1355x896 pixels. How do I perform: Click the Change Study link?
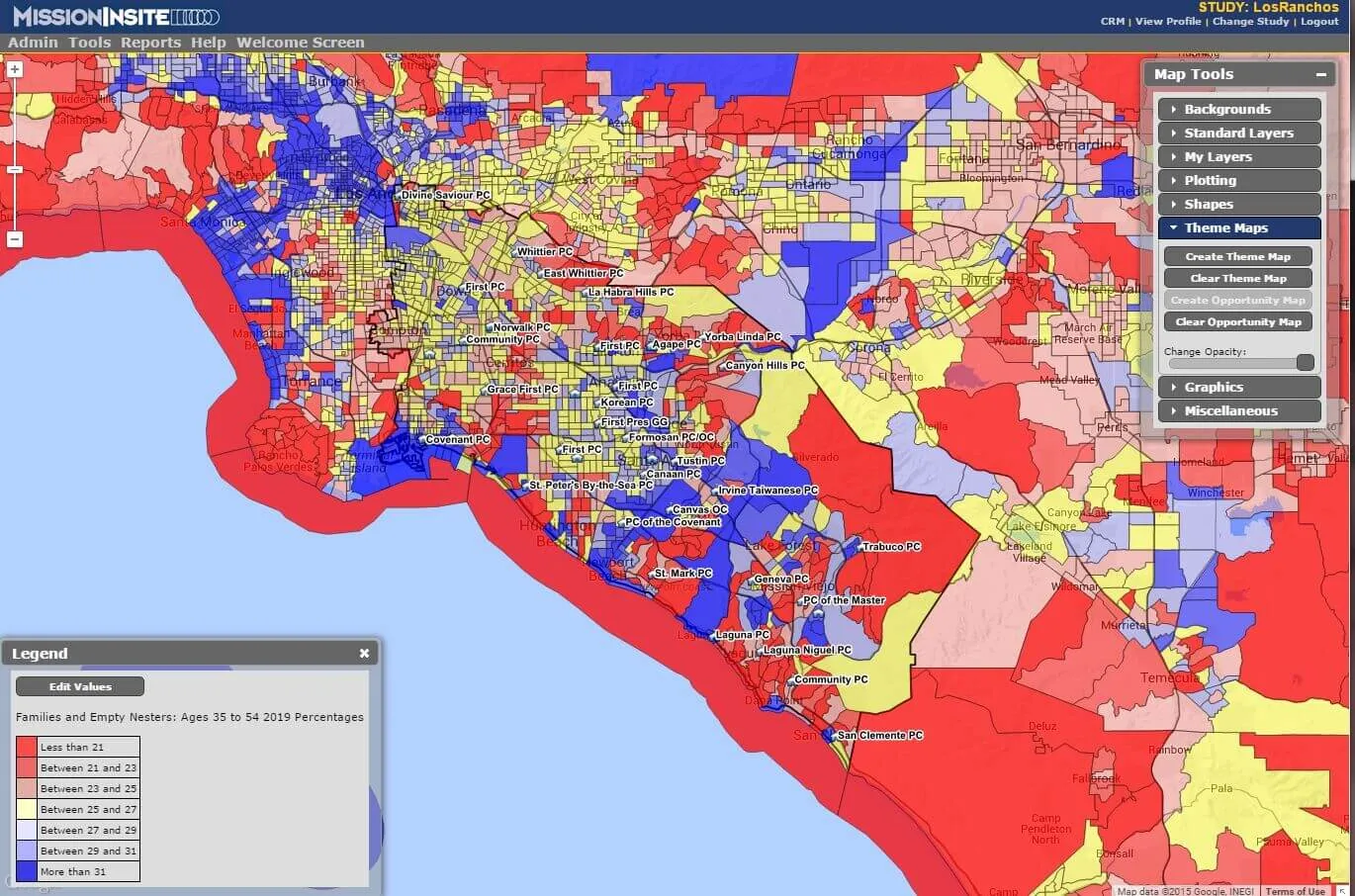click(x=1250, y=22)
